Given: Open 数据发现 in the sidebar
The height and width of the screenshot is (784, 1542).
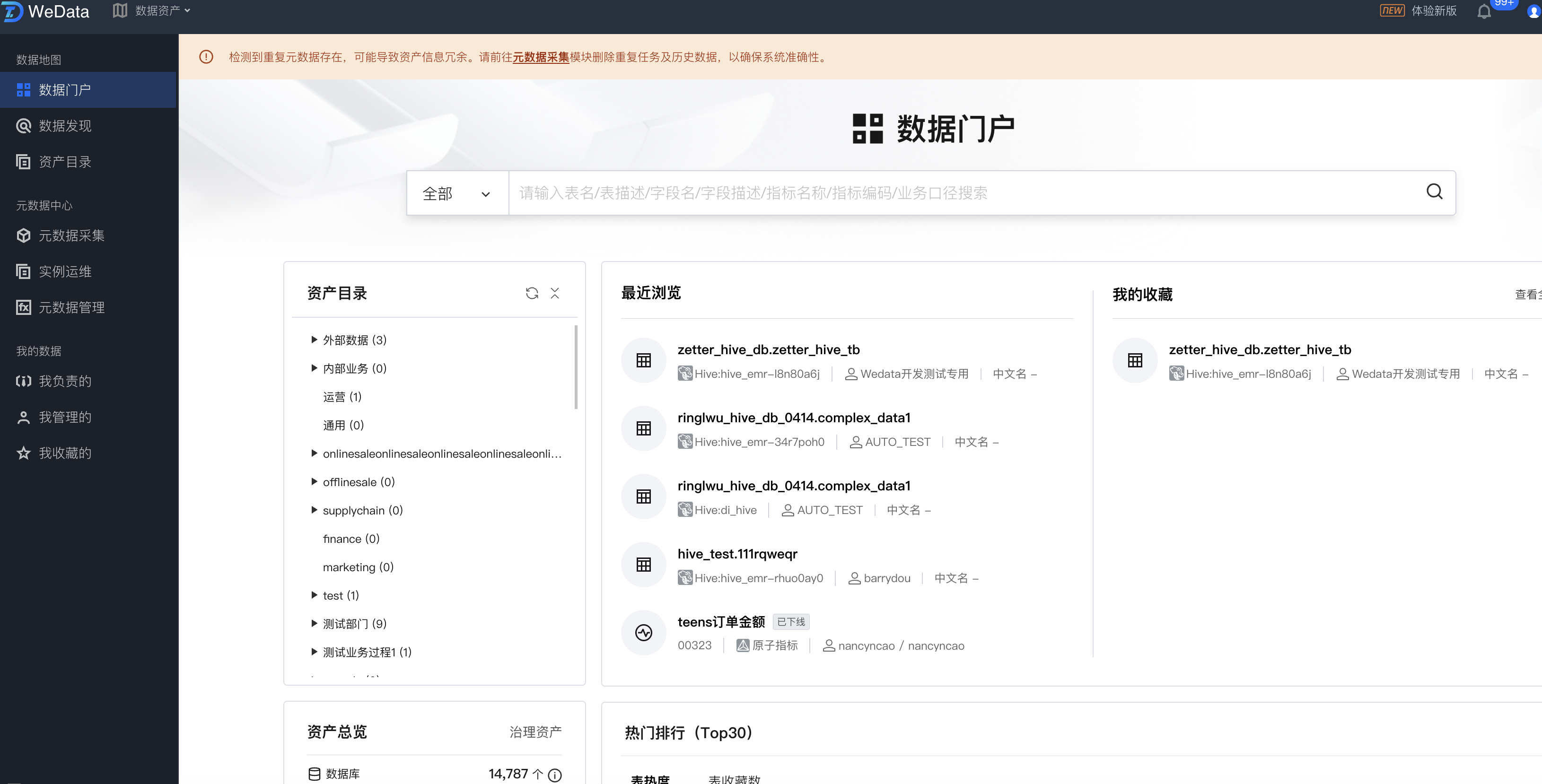Looking at the screenshot, I should (x=88, y=126).
